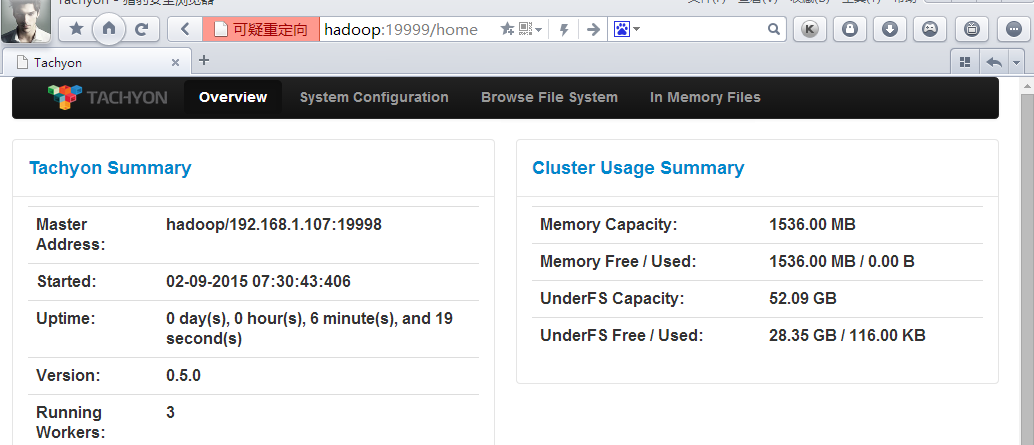Click the uptime value text
Screen dimensions: 1034x445
coord(309,329)
